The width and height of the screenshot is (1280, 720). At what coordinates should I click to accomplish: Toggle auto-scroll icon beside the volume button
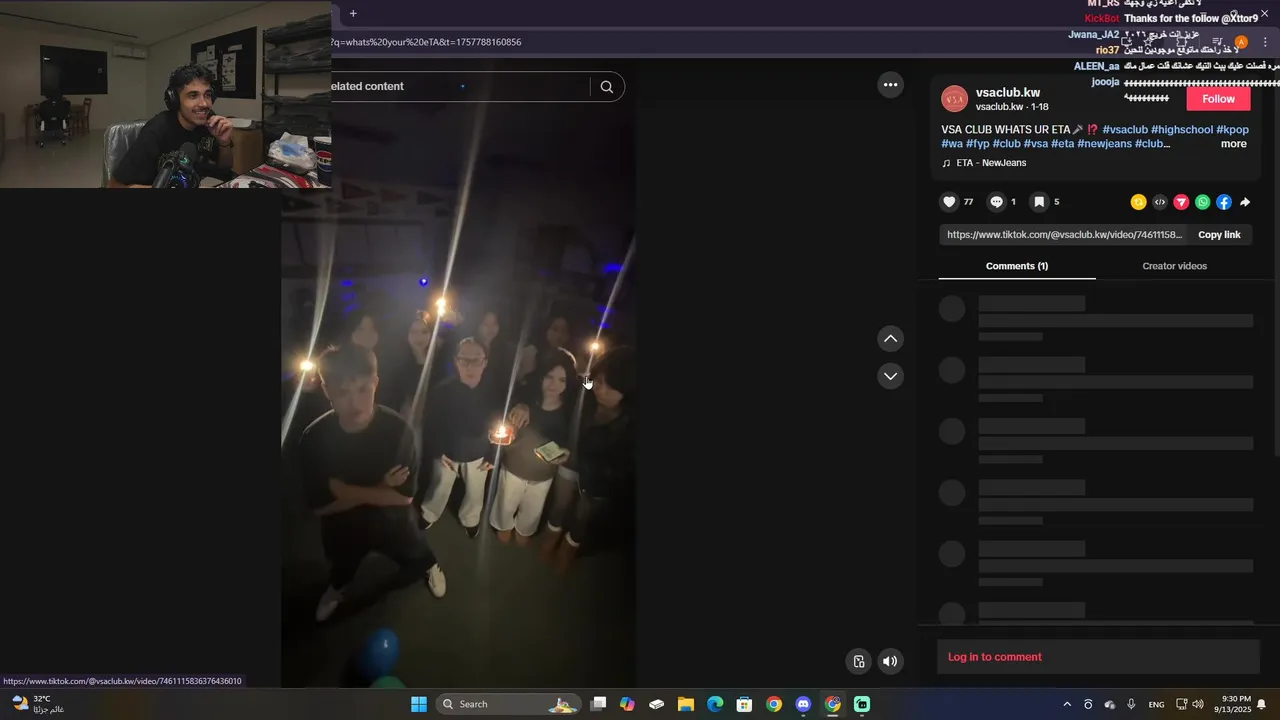858,661
